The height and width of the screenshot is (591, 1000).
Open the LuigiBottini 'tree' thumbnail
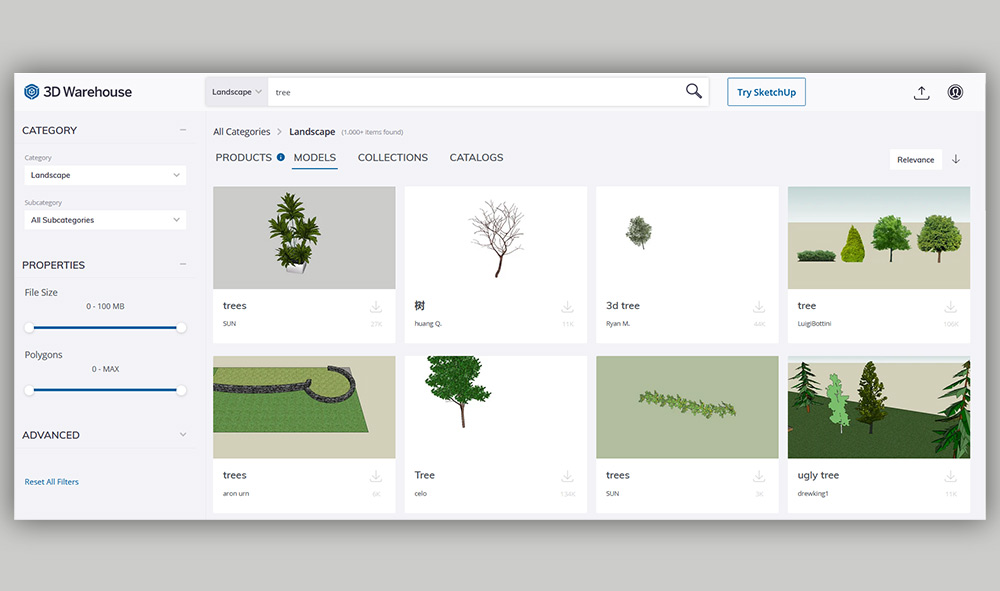click(879, 238)
